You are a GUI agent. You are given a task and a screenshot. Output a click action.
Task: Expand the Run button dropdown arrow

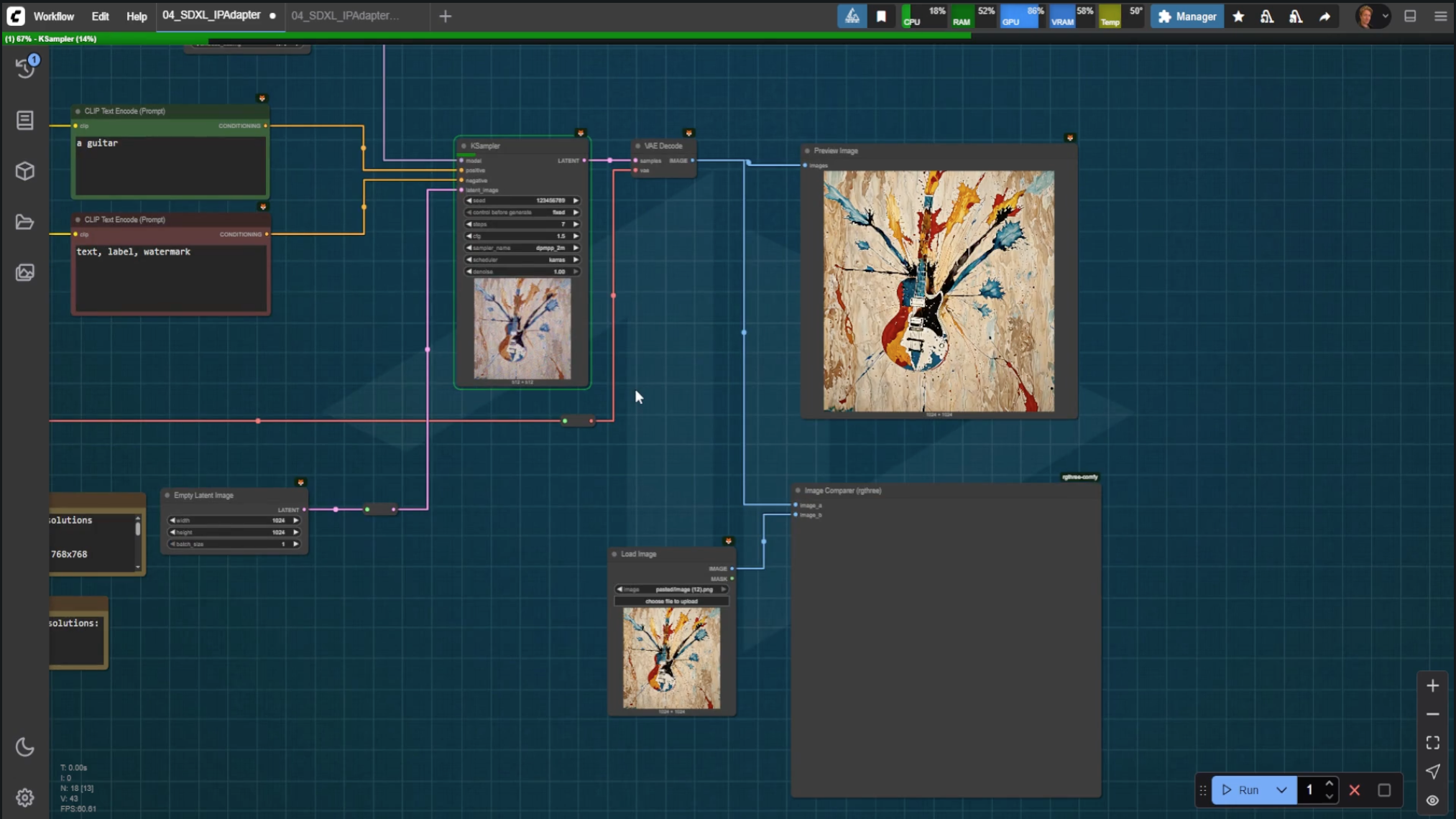pyautogui.click(x=1281, y=790)
